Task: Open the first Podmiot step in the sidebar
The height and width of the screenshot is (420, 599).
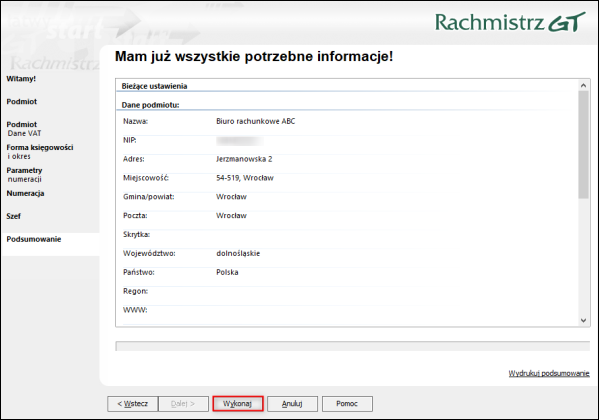Action: [22, 102]
